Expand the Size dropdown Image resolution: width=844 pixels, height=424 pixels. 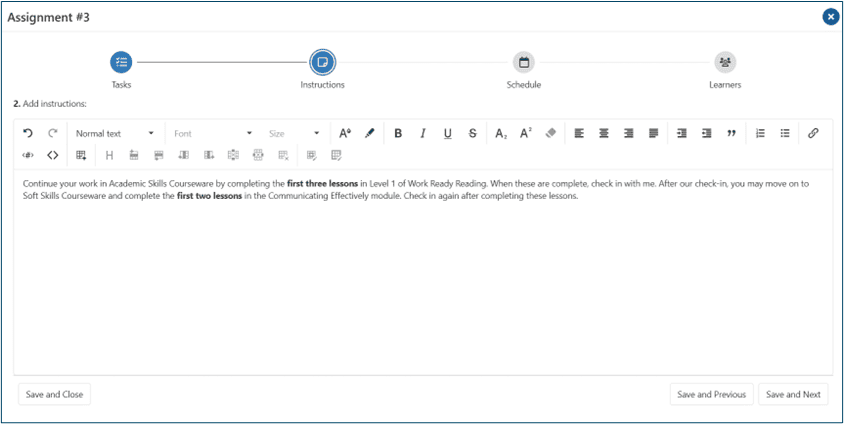click(293, 133)
